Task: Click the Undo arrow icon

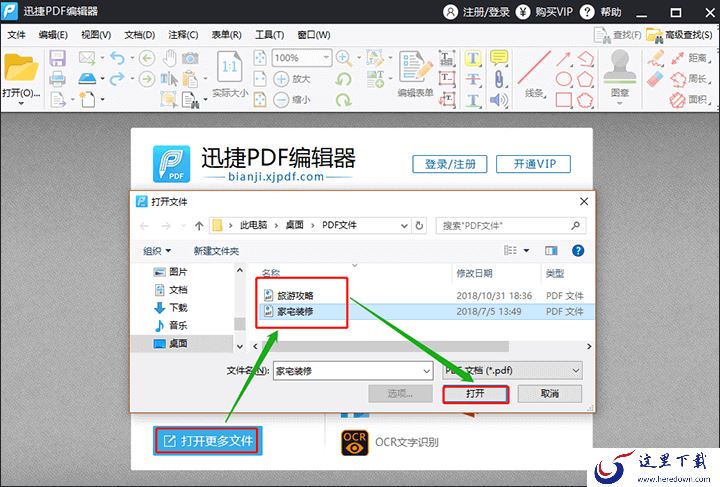Action: tap(118, 58)
